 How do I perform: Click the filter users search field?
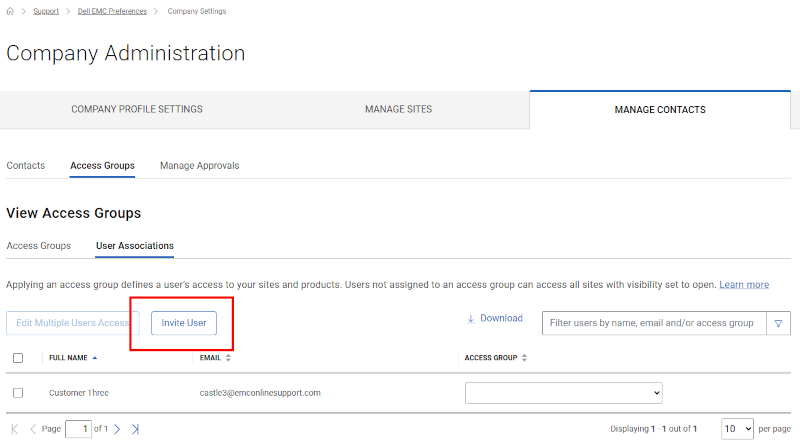653,323
